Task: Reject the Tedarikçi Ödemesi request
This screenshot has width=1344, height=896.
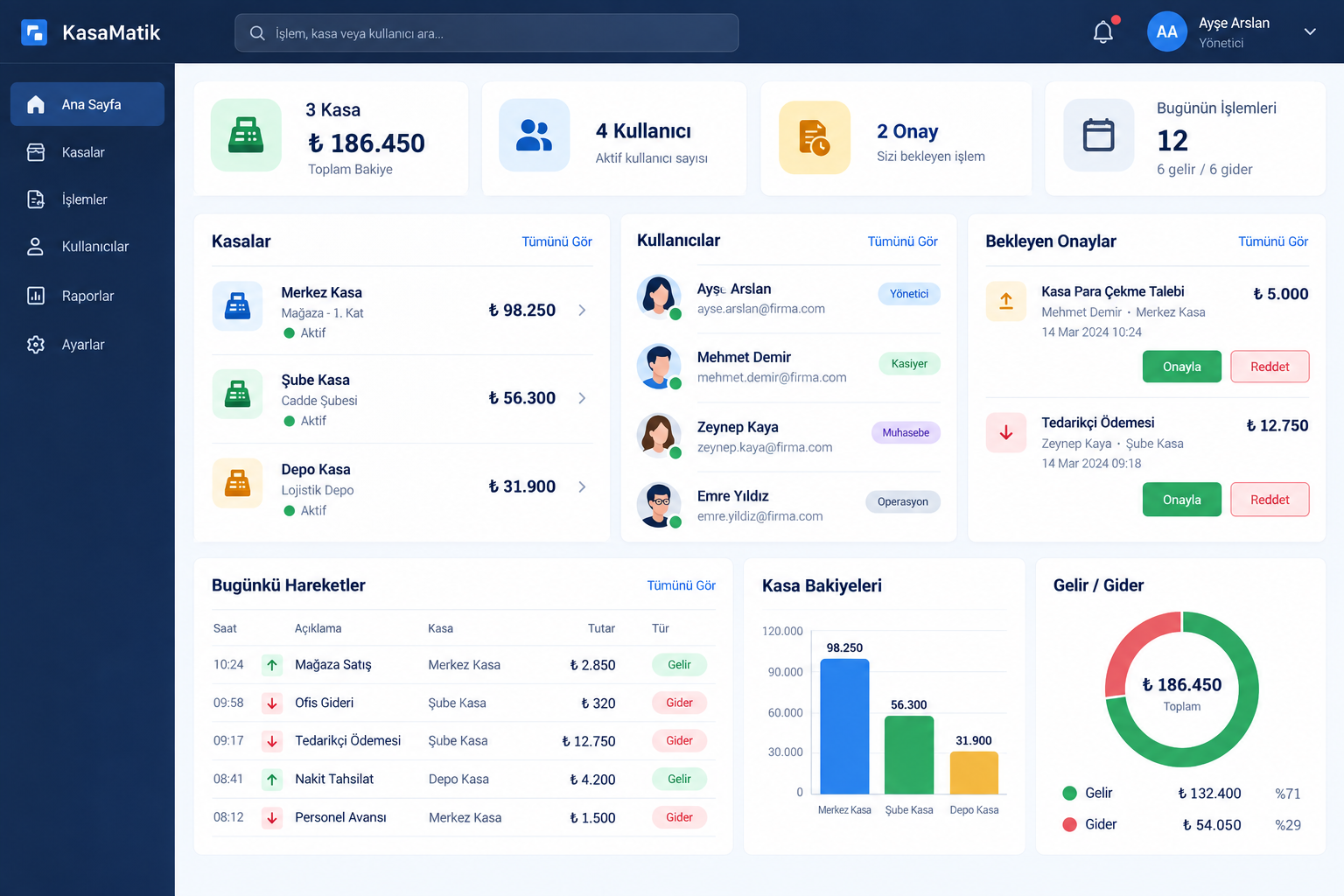Action: (x=1270, y=500)
